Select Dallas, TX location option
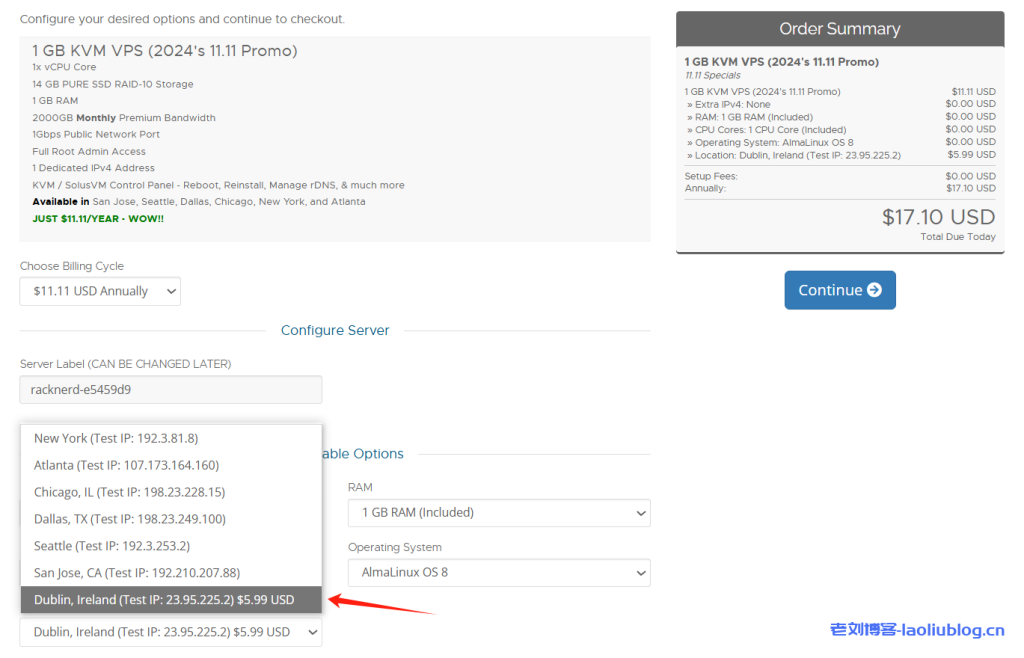The height and width of the screenshot is (658, 1024). pyautogui.click(x=129, y=519)
